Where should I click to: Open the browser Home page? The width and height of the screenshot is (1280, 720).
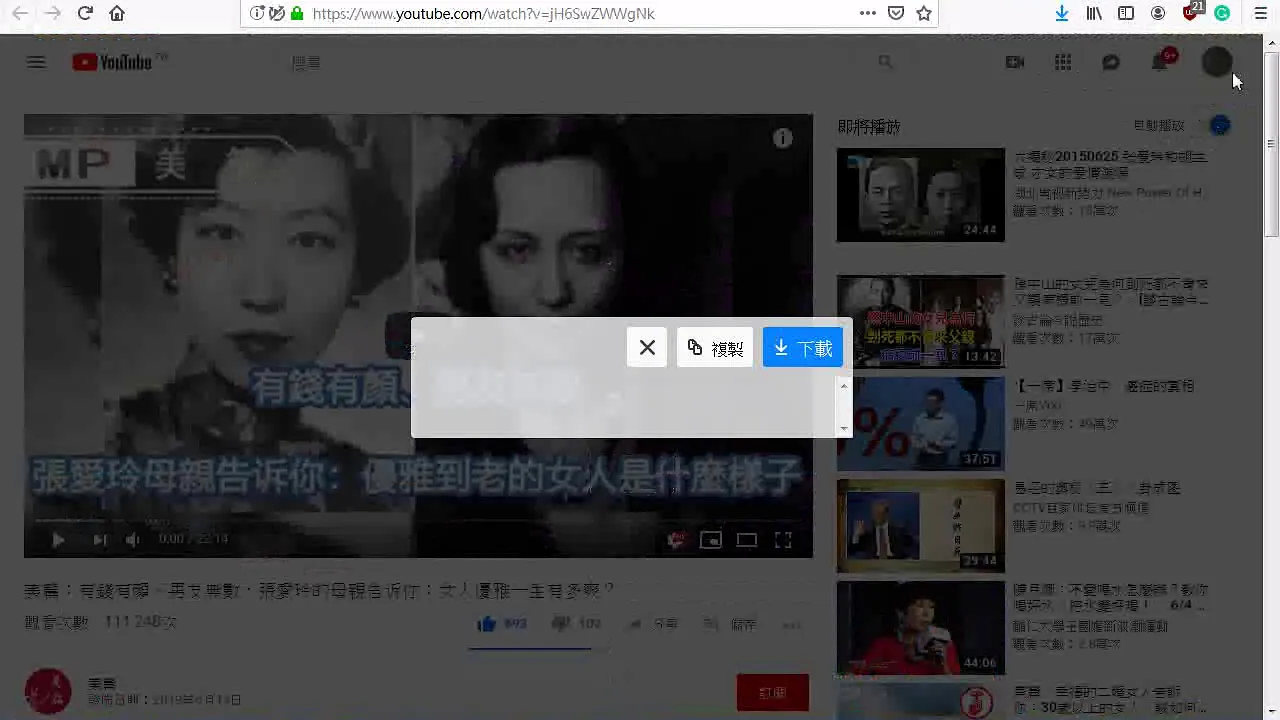click(x=117, y=13)
